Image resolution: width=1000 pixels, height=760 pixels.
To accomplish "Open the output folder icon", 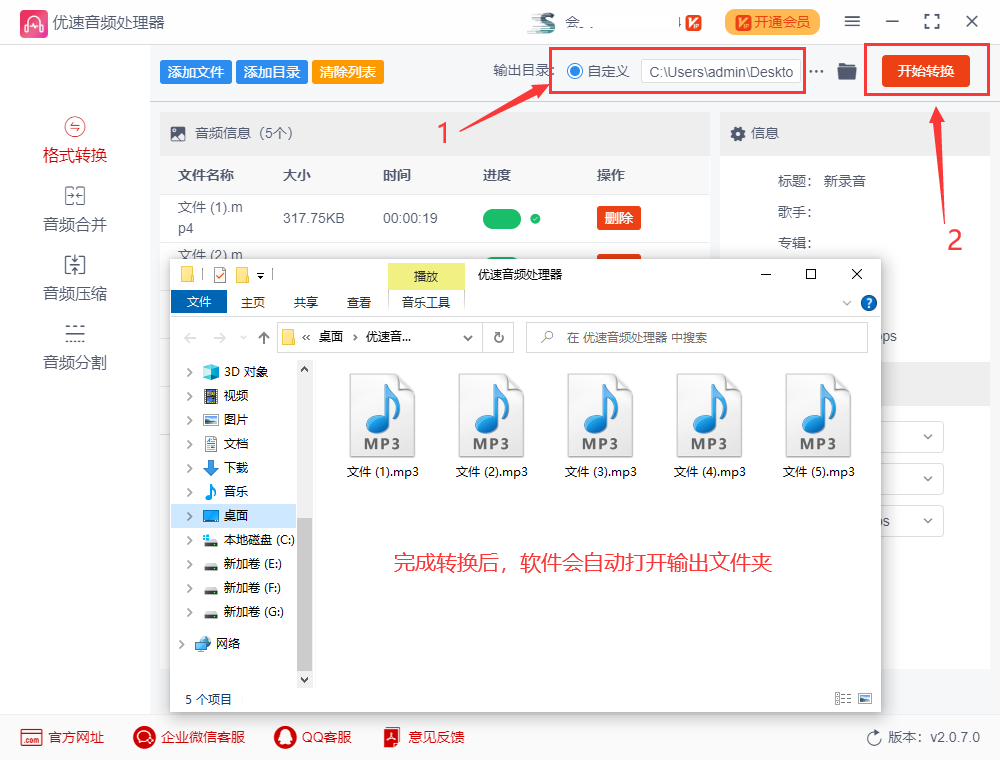I will coord(847,71).
